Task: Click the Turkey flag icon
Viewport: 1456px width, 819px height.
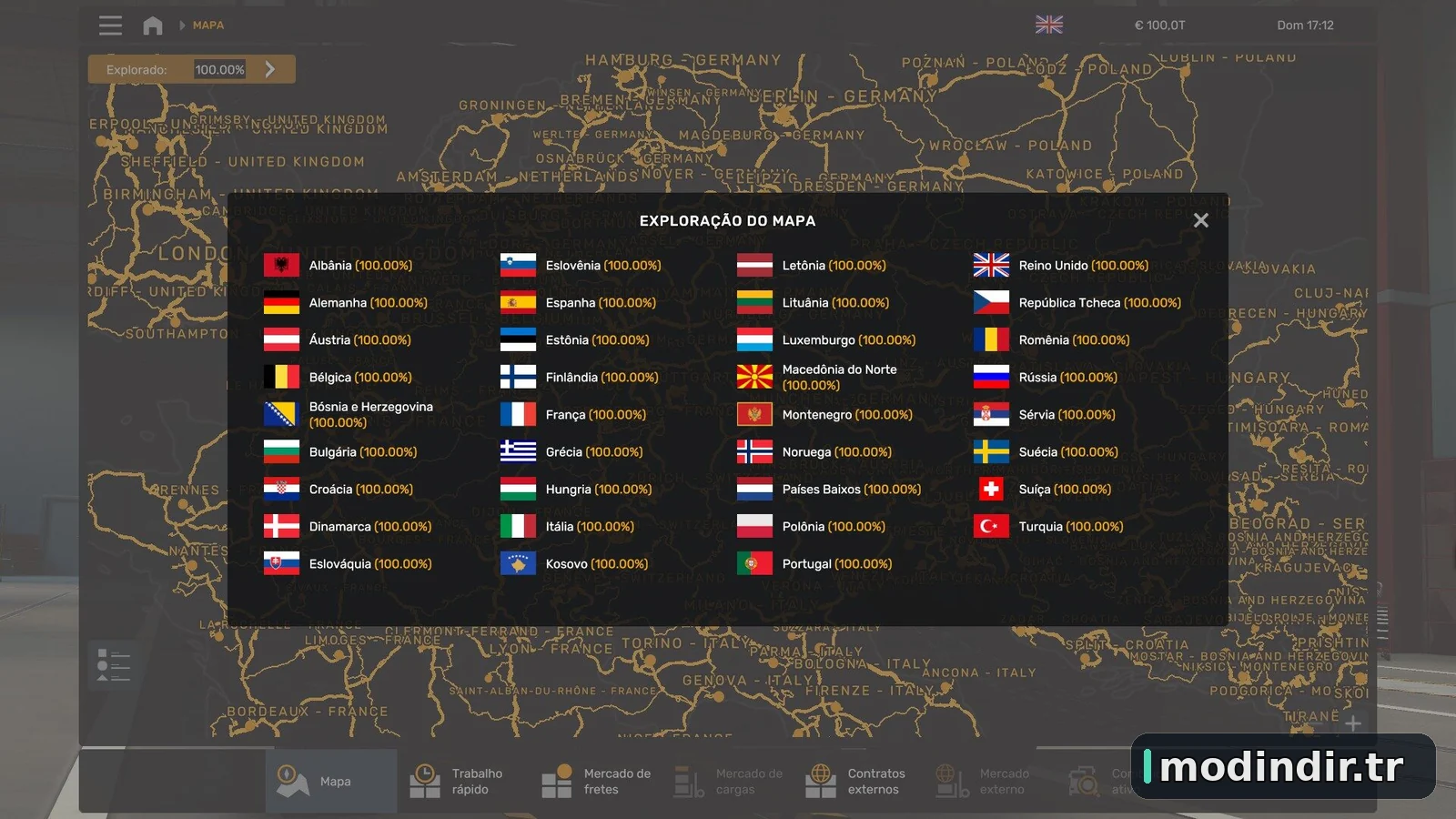Action: pyautogui.click(x=991, y=526)
